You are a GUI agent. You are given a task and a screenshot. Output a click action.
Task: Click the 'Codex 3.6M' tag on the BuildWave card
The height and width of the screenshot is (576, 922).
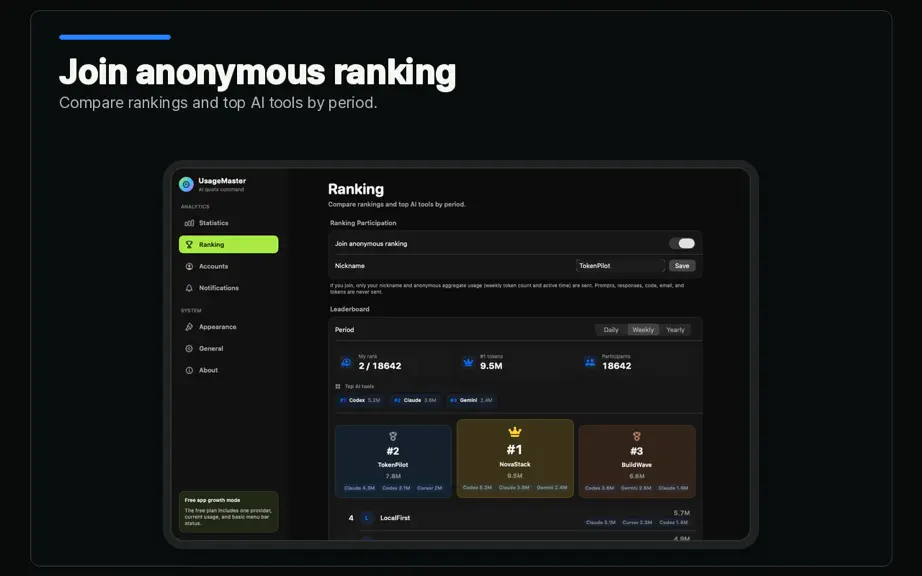pos(600,488)
